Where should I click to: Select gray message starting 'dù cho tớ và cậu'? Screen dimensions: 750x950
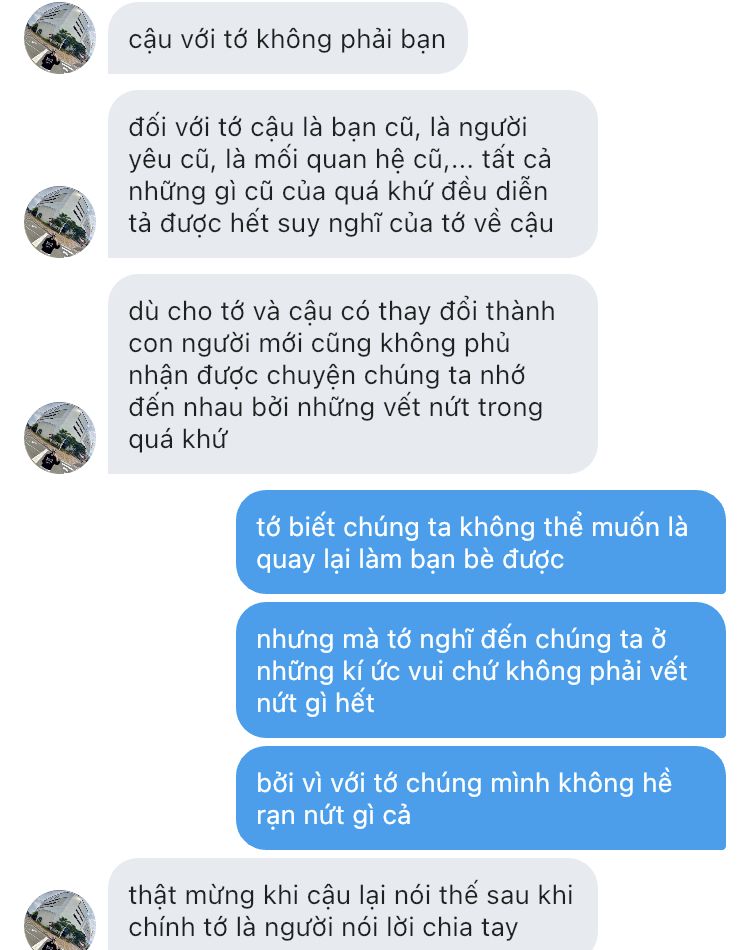point(353,374)
